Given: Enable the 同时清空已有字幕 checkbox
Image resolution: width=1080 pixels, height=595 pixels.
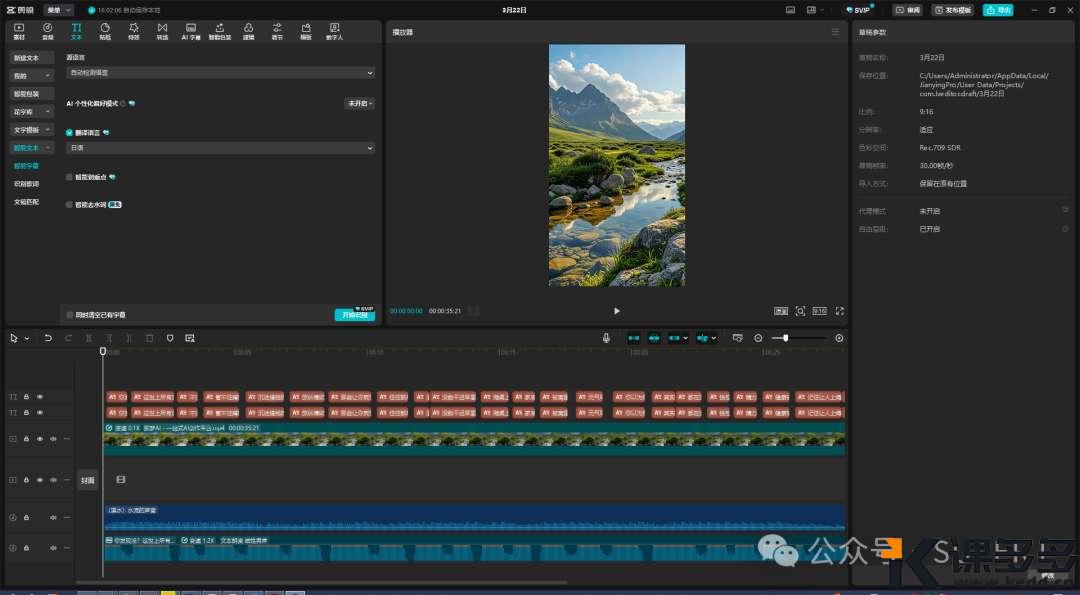Looking at the screenshot, I should (x=69, y=315).
